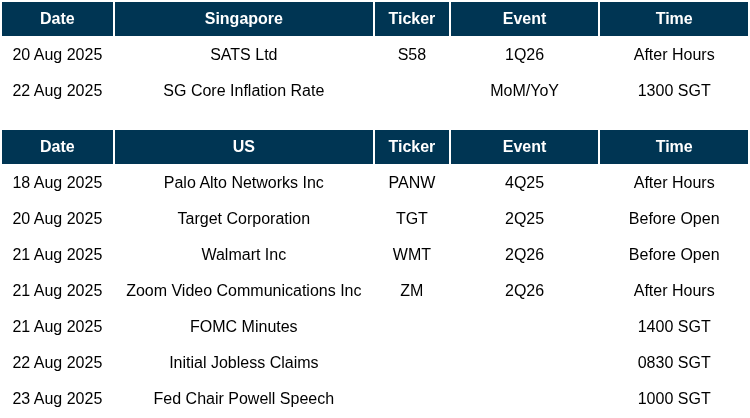Click the Walmart Inc cell
750x418 pixels.
pos(243,255)
